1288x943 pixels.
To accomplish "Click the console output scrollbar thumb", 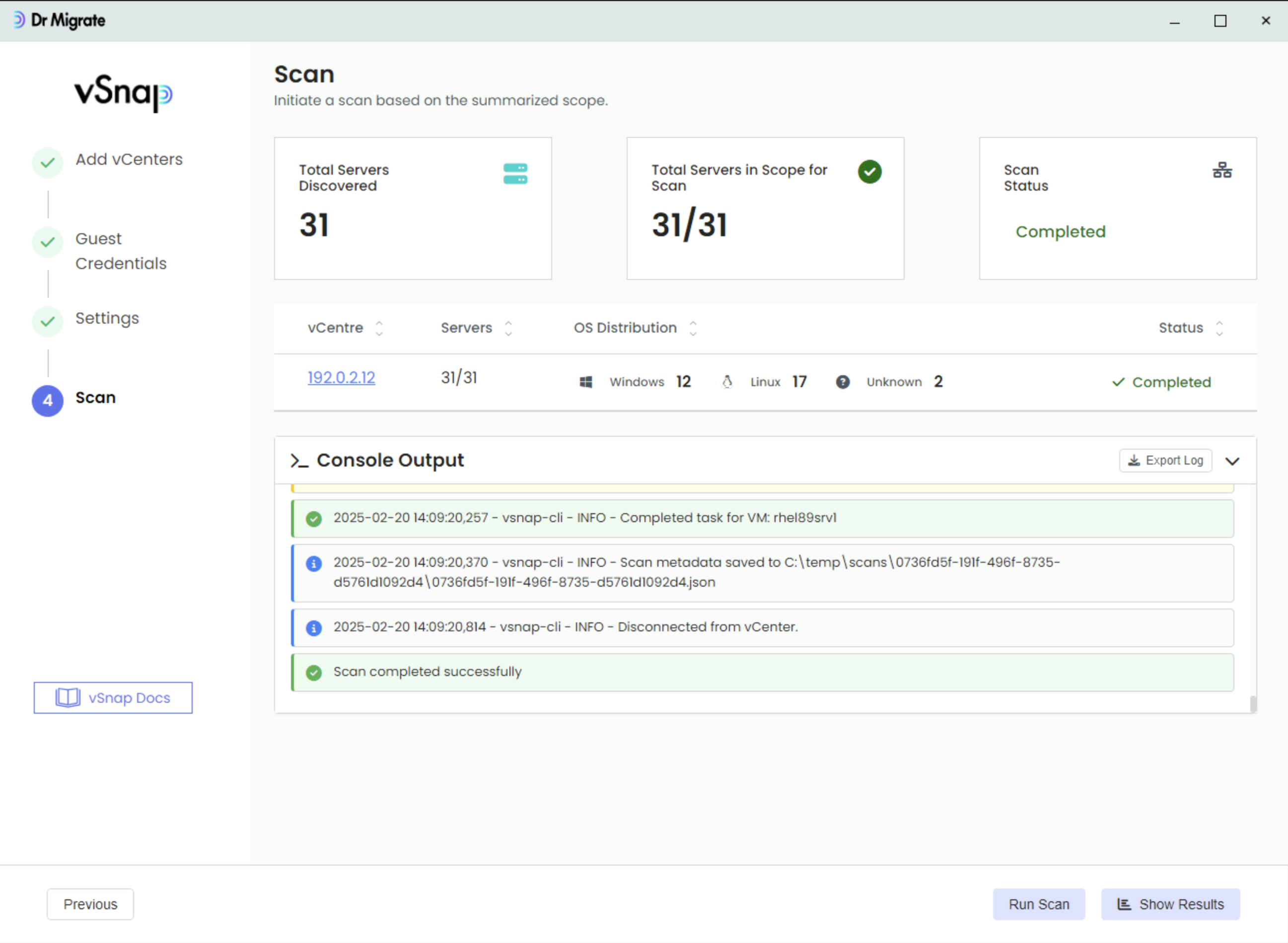I will pyautogui.click(x=1253, y=704).
